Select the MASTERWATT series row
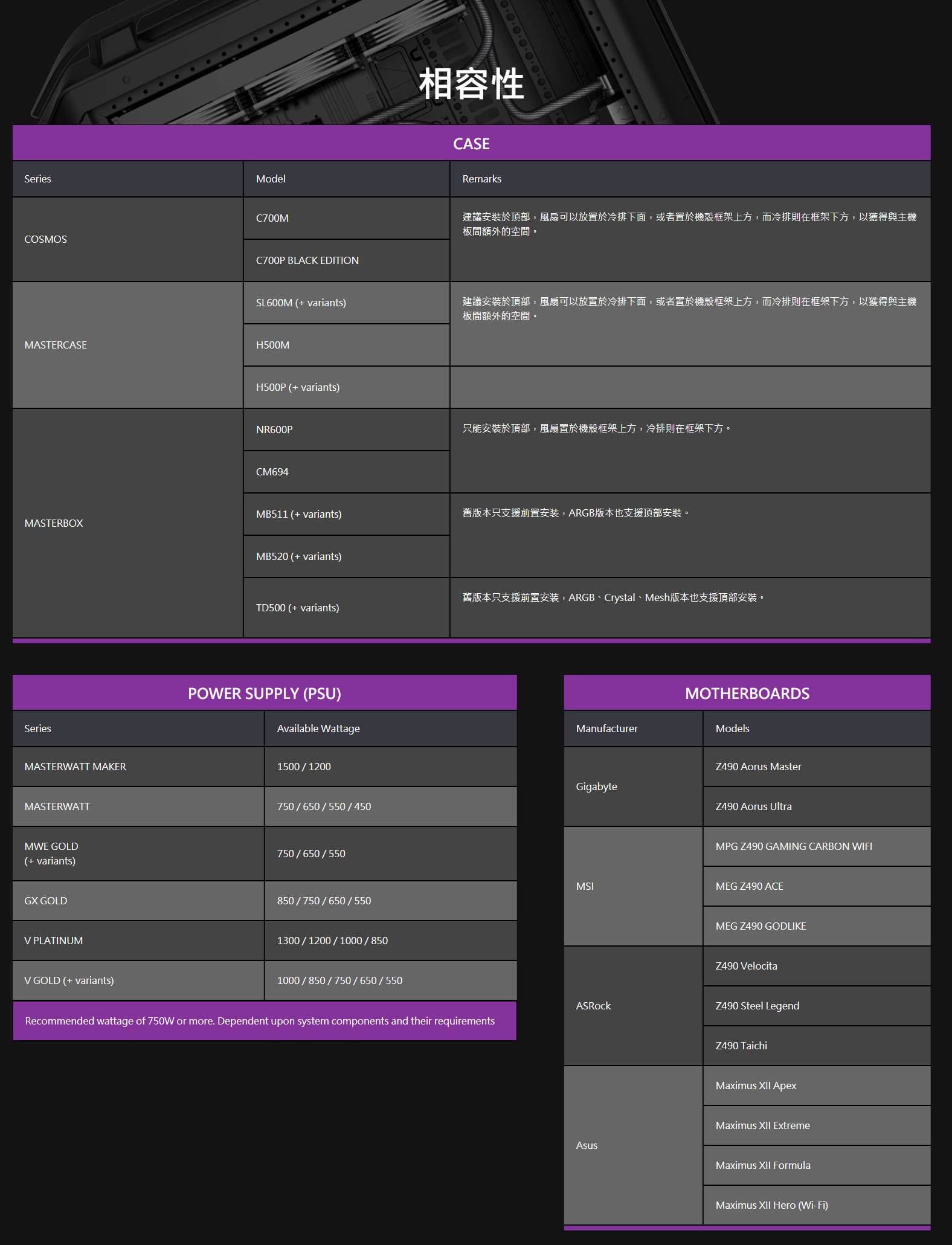Image resolution: width=952 pixels, height=1245 pixels. click(265, 806)
